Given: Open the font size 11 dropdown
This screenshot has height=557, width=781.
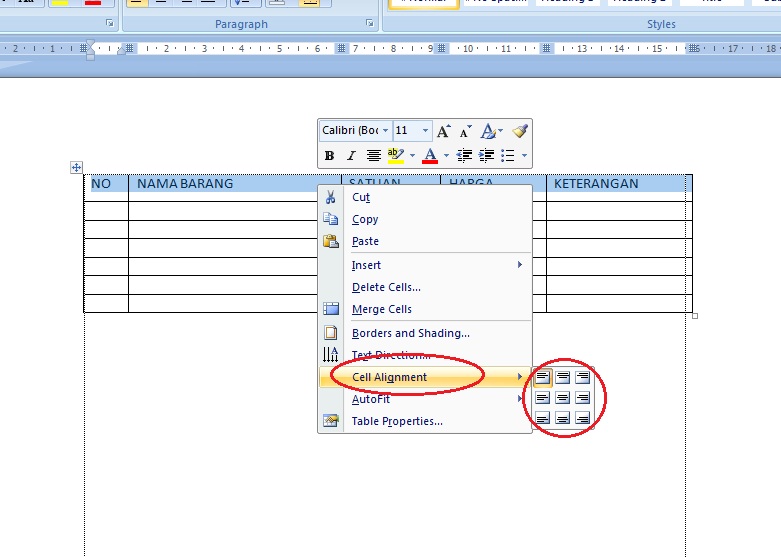Looking at the screenshot, I should [425, 131].
